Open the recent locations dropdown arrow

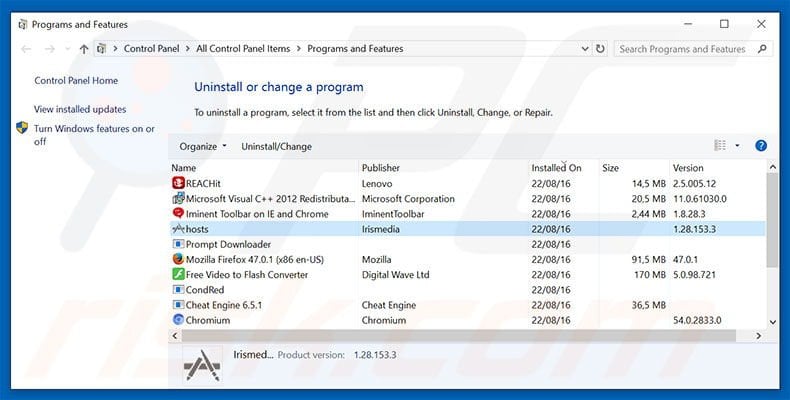68,49
